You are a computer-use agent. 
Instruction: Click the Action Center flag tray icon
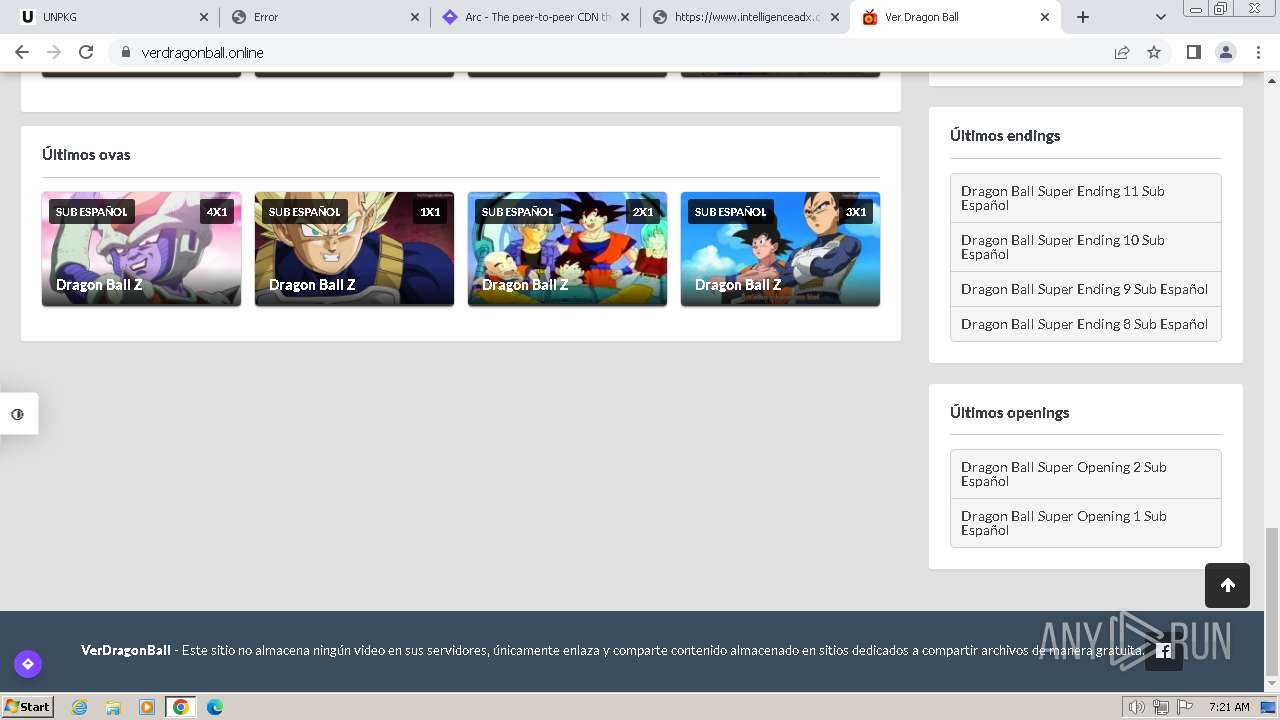click(x=1185, y=707)
